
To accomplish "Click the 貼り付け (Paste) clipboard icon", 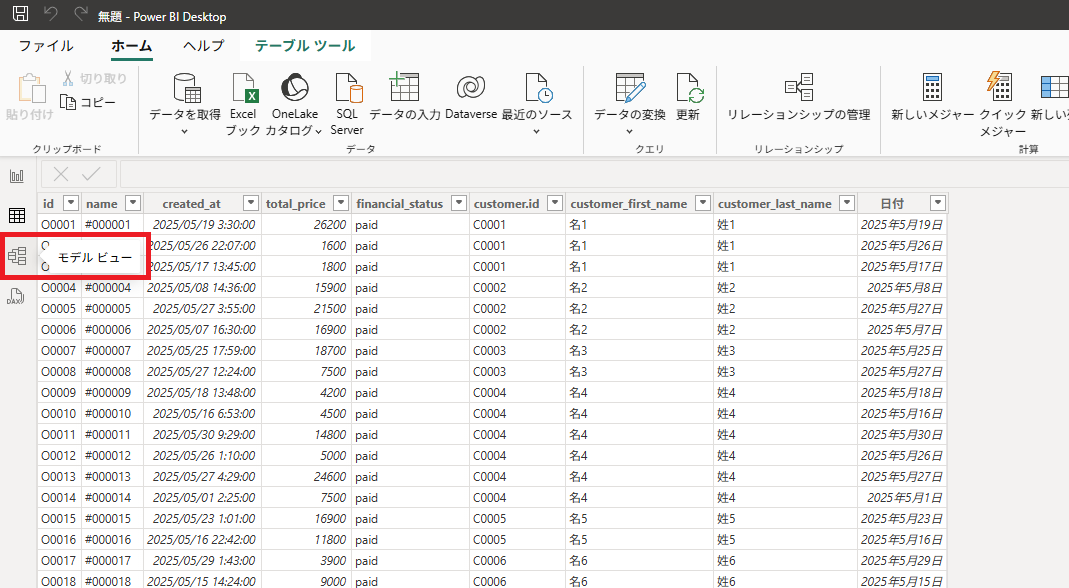I will click(x=30, y=89).
